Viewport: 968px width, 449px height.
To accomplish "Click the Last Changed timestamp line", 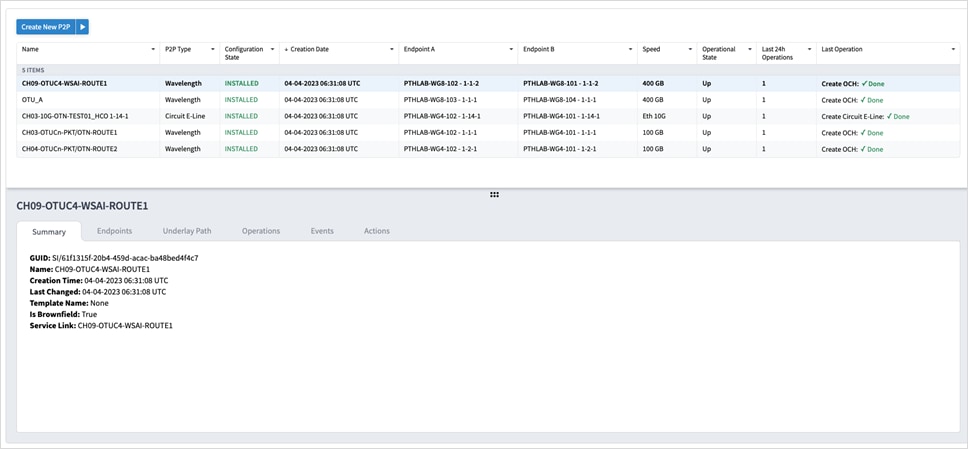I will pos(98,292).
